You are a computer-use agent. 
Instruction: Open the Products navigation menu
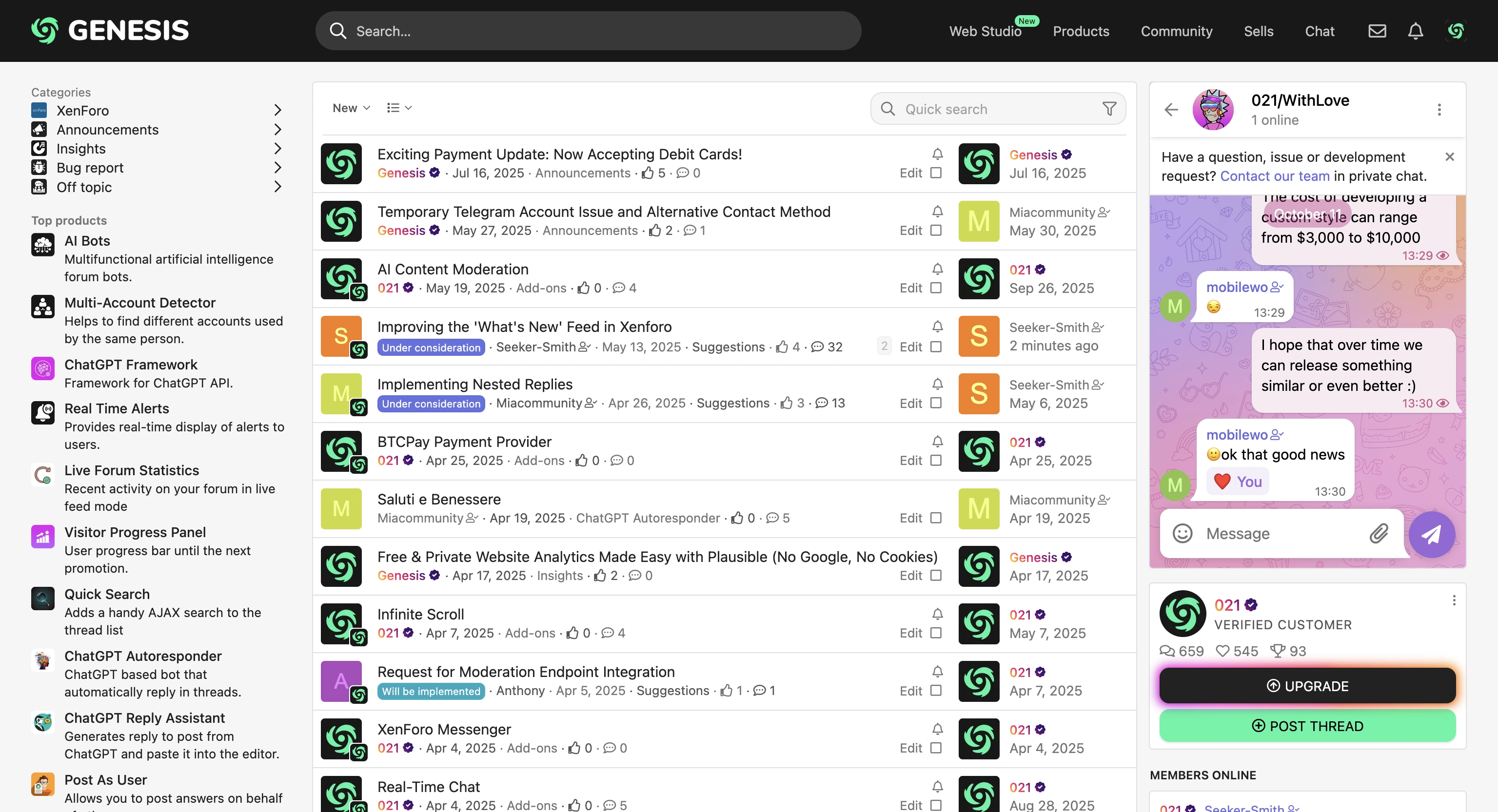1081,31
